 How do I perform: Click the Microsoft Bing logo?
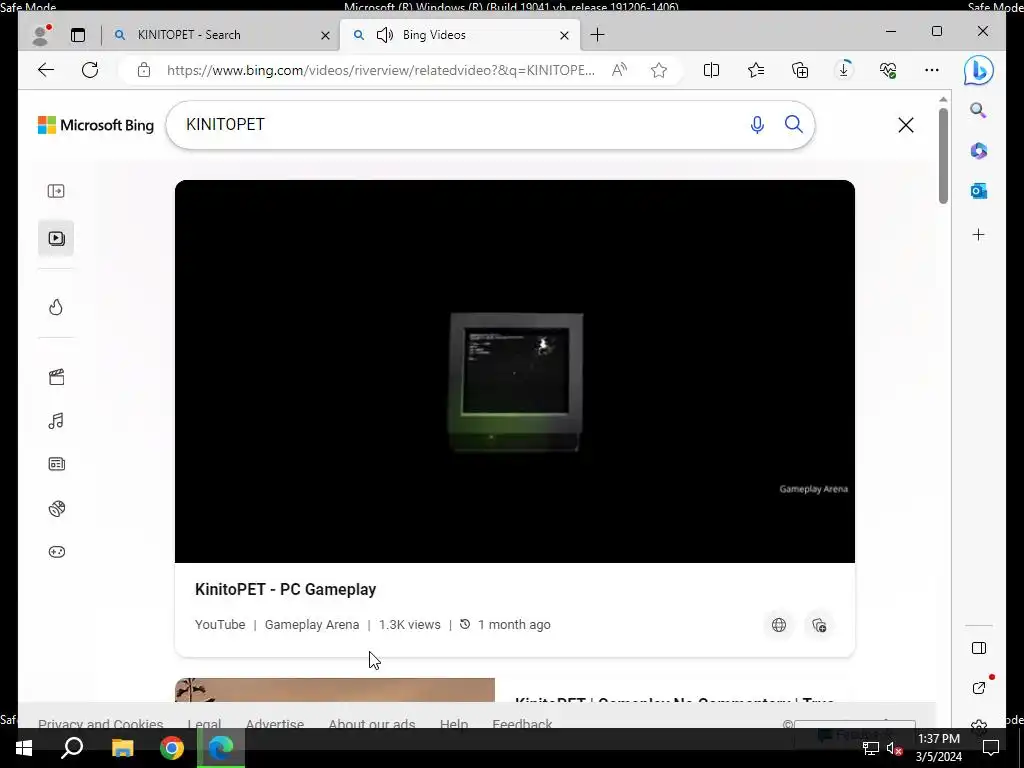click(96, 125)
